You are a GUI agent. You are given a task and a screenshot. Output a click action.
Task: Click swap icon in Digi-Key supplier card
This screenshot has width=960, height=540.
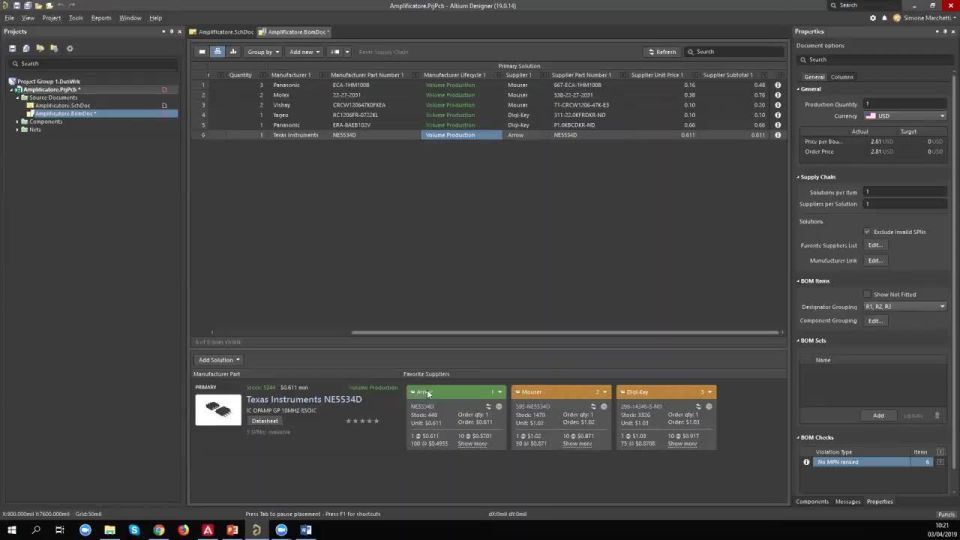[x=698, y=407]
